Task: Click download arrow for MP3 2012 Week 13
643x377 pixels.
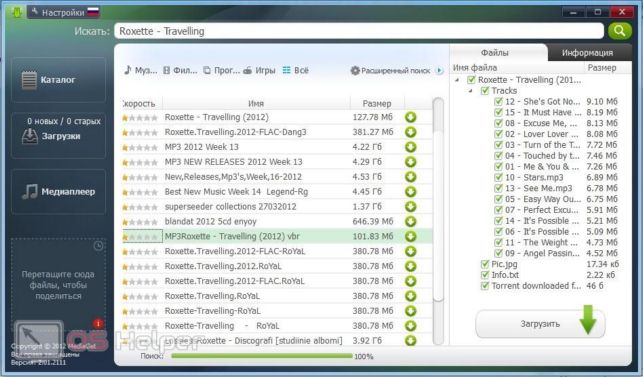Action: (x=410, y=147)
